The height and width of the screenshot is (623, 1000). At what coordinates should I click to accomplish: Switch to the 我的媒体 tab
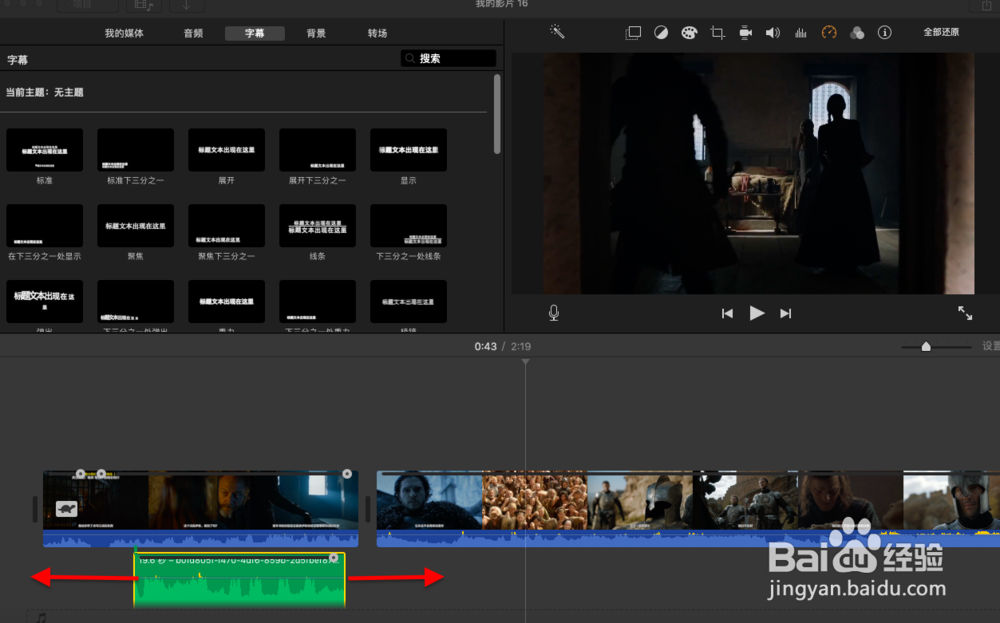click(124, 33)
